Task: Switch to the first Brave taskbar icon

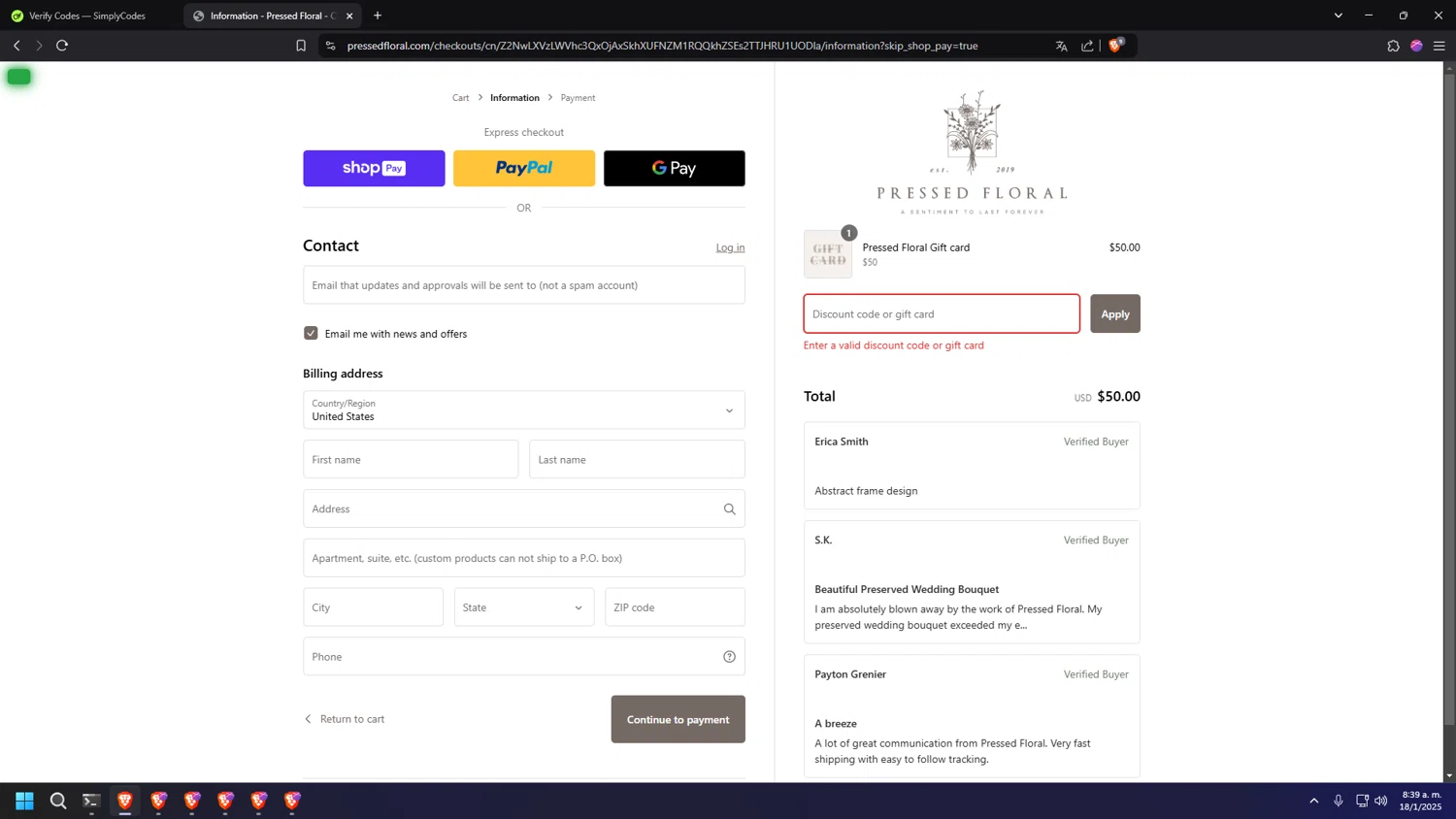Action: coord(125,801)
